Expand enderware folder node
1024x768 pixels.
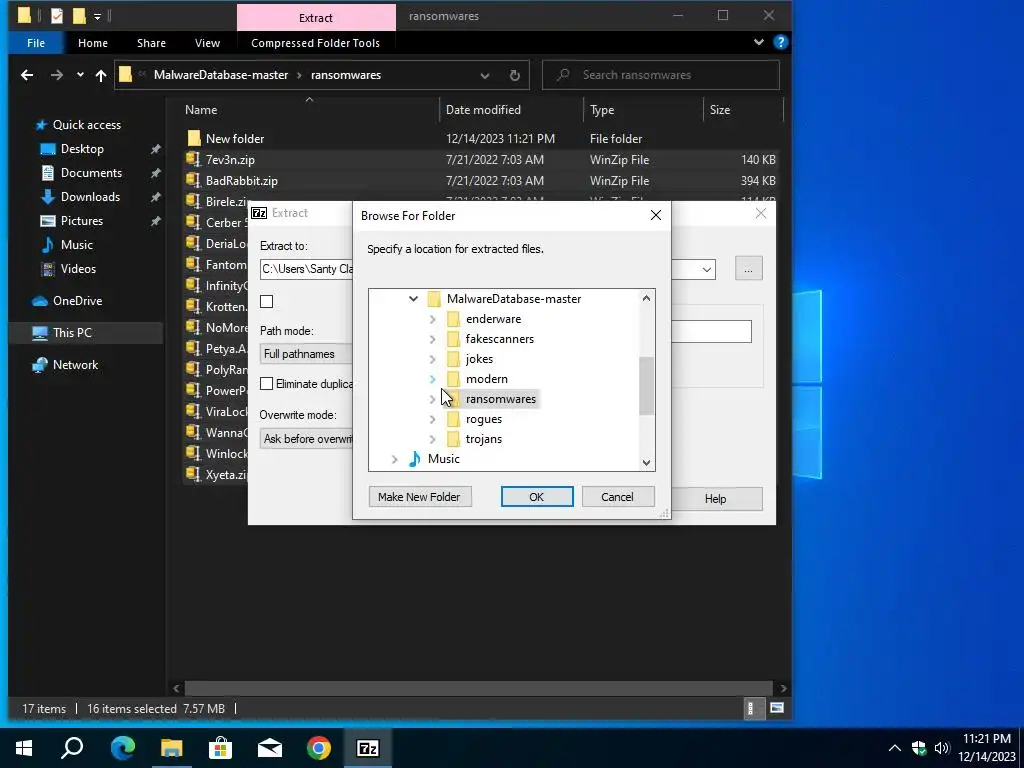(x=432, y=319)
